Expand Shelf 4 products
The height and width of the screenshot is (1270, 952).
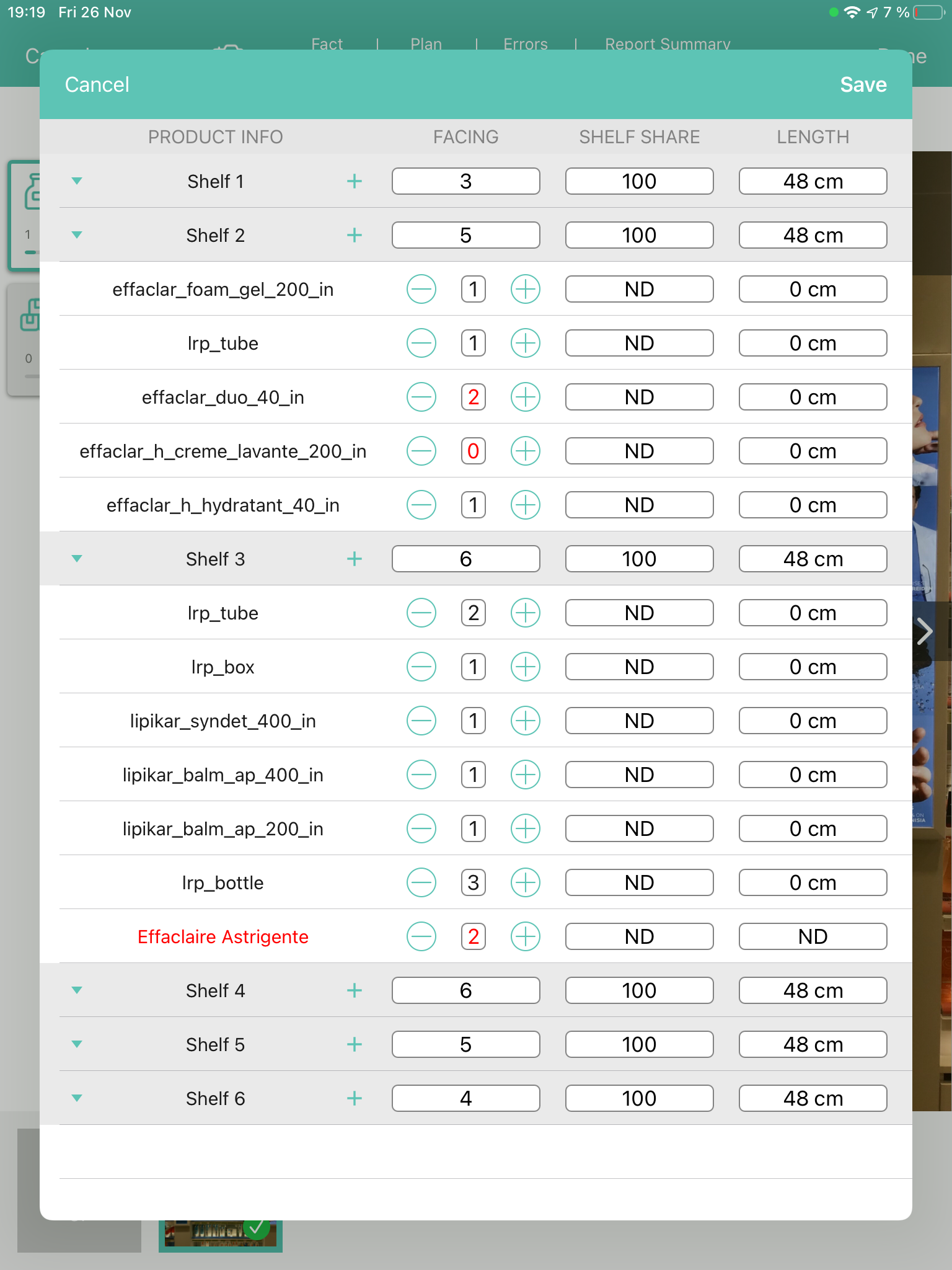click(x=77, y=991)
